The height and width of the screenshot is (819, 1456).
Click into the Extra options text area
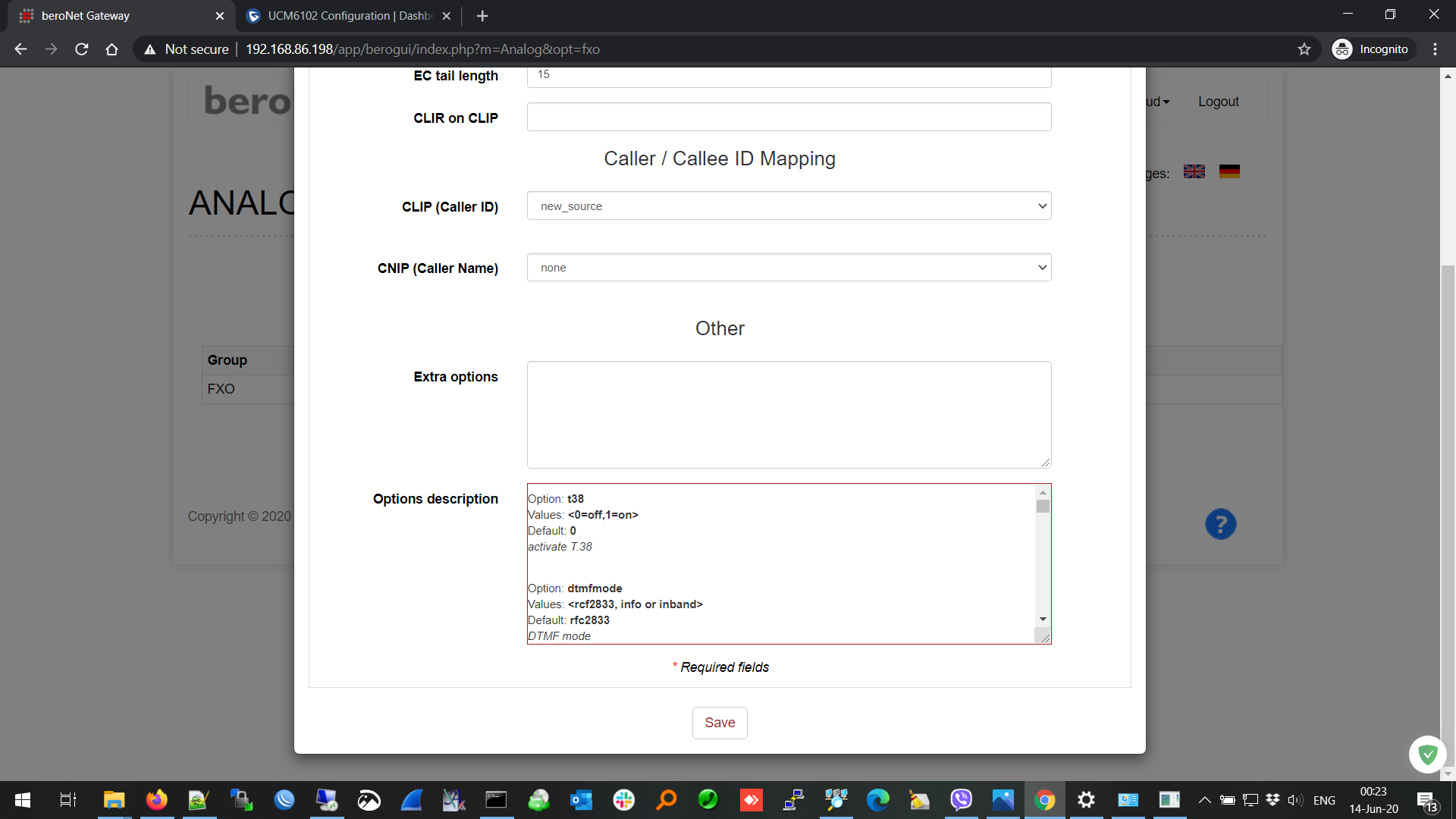(x=789, y=414)
